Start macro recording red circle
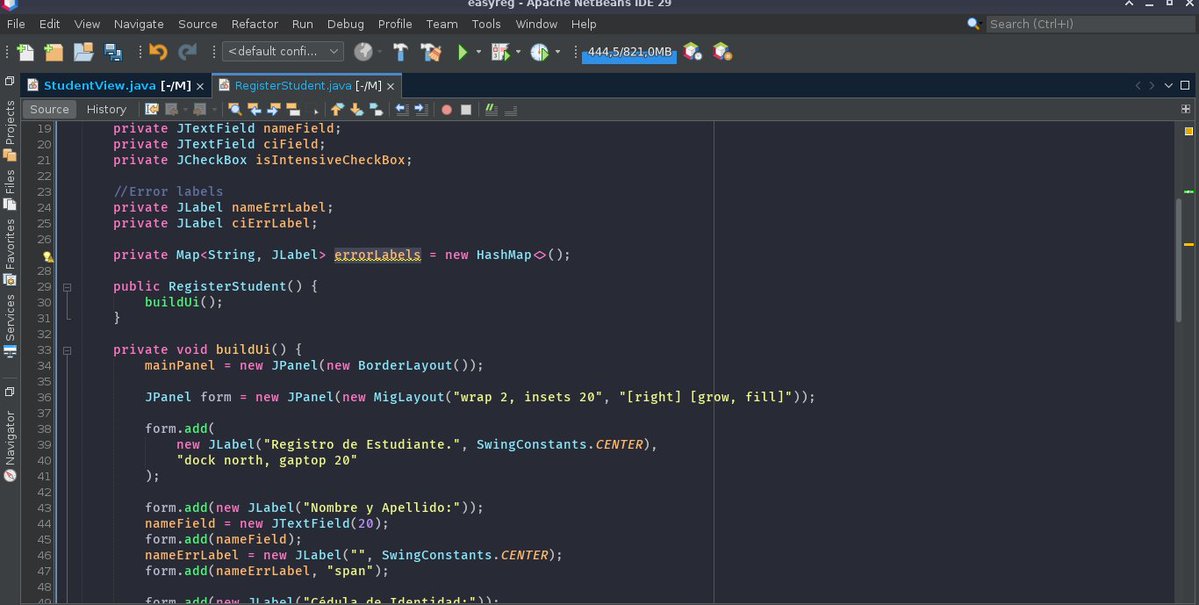1199x605 pixels. point(447,109)
